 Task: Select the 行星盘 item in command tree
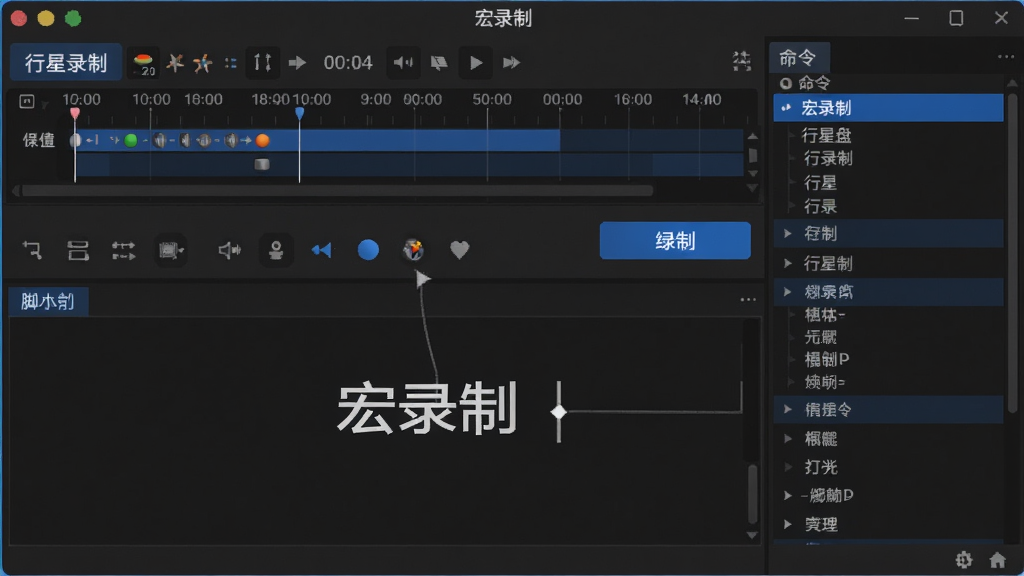pos(826,135)
